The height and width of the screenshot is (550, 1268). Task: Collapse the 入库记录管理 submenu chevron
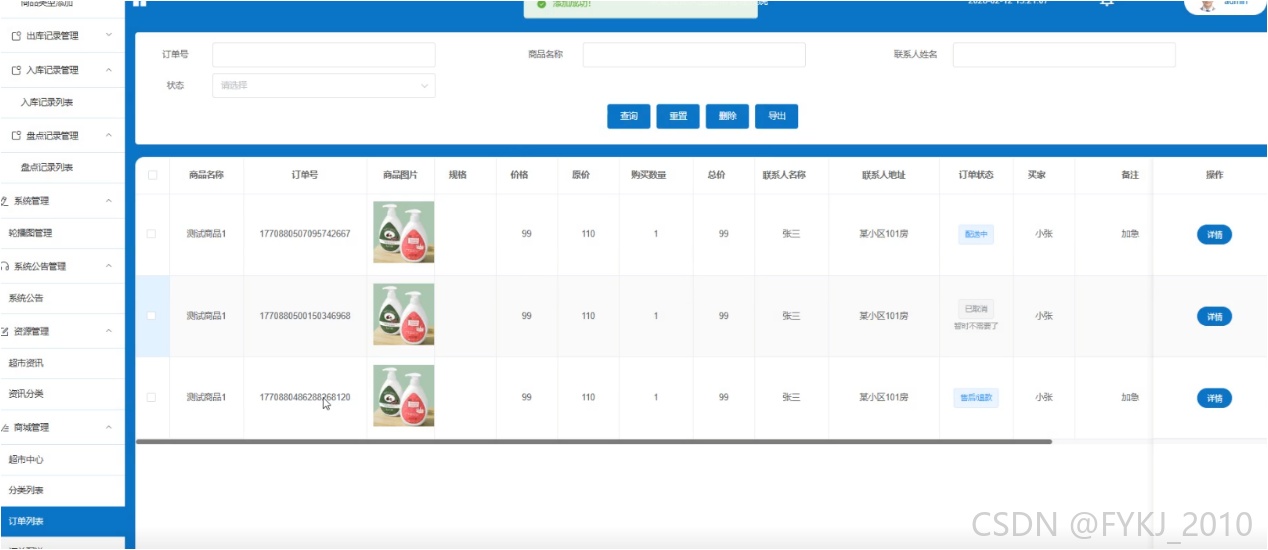point(108,71)
